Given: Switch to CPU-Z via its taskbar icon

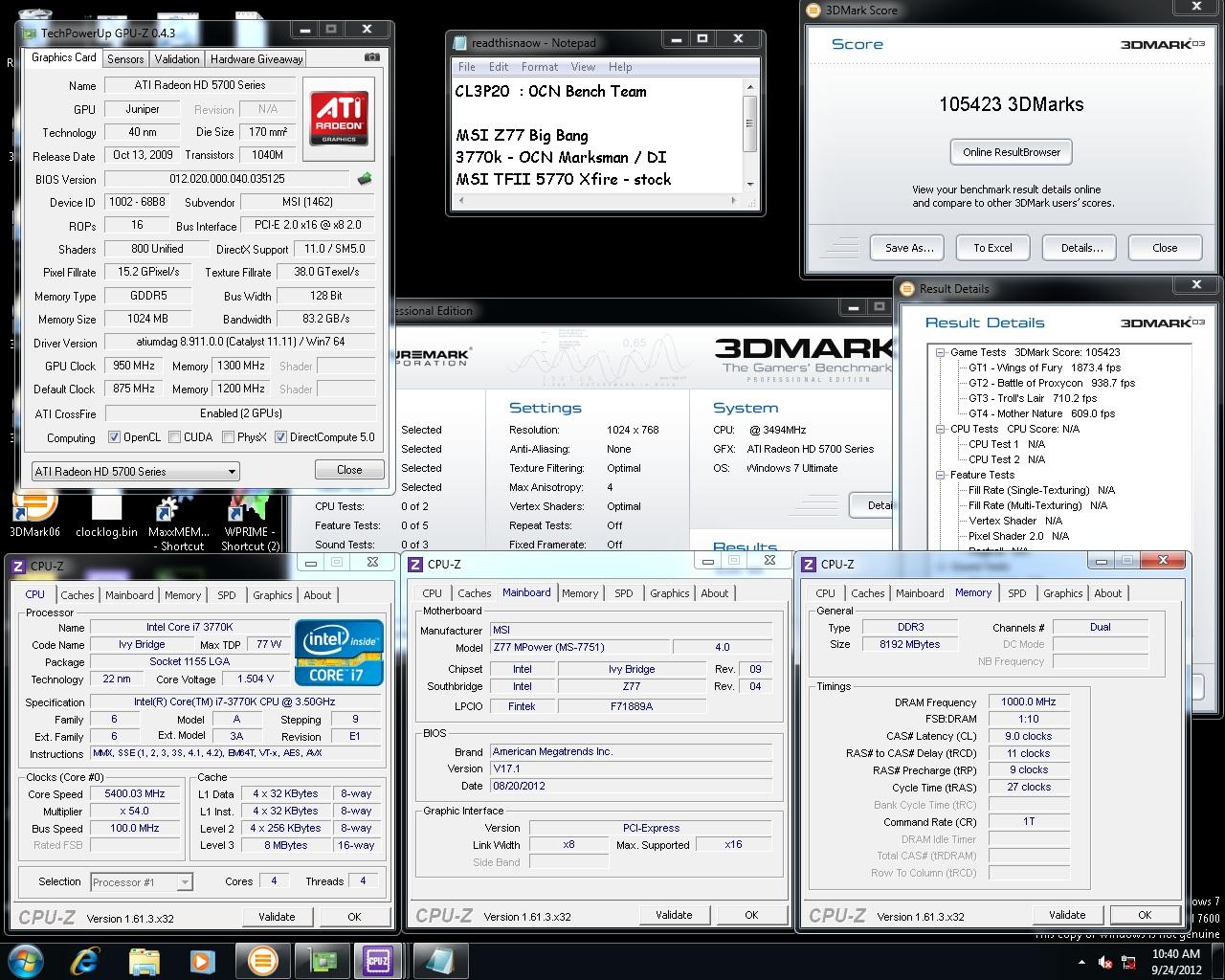Looking at the screenshot, I should (x=378, y=960).
